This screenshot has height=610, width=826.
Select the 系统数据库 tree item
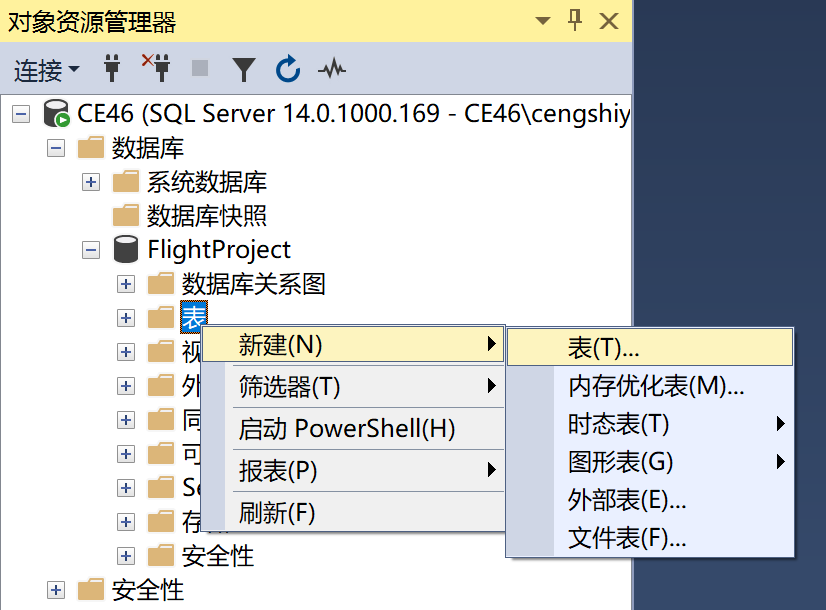pos(206,182)
